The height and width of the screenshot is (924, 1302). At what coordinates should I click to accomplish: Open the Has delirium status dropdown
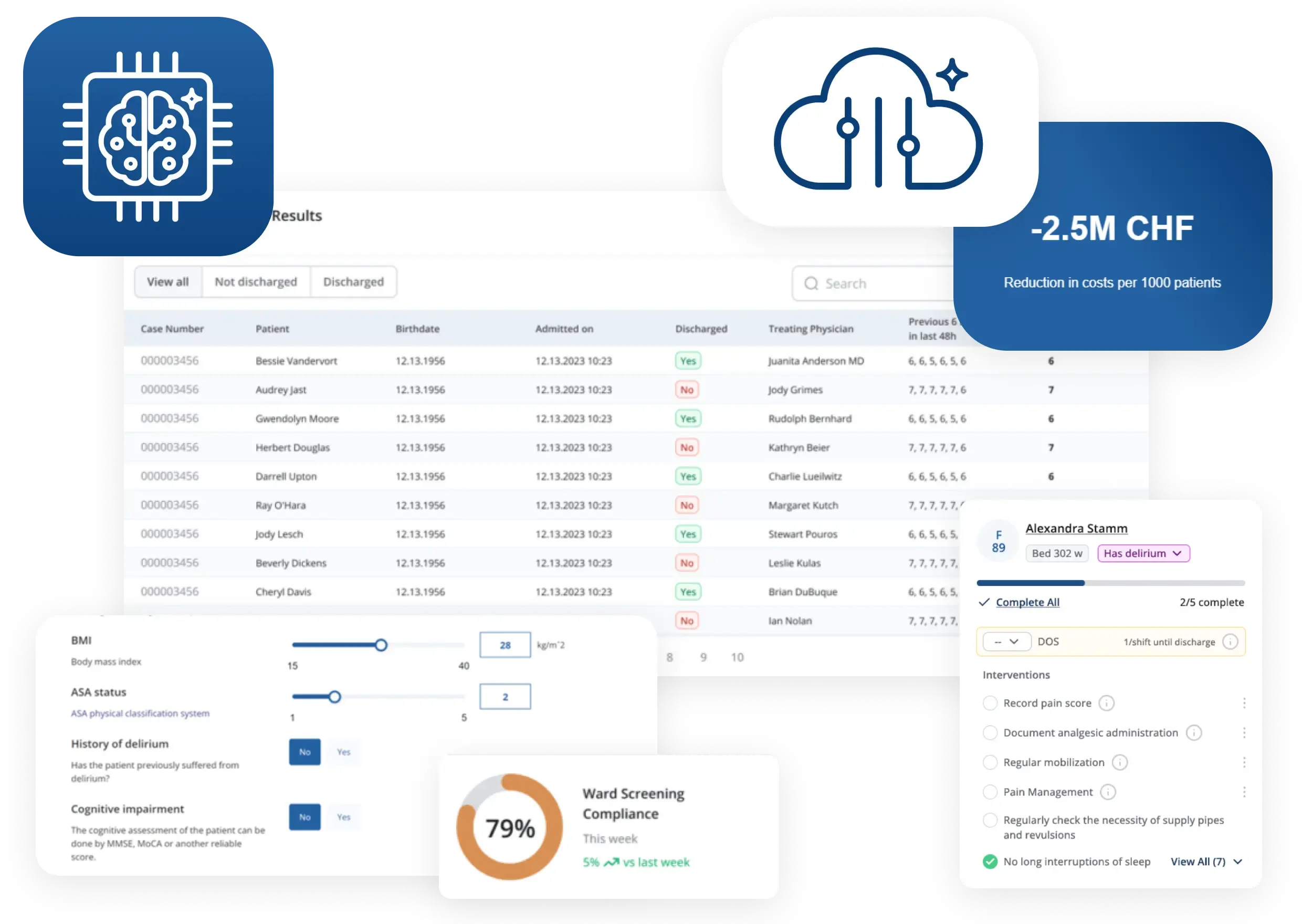tap(1143, 553)
